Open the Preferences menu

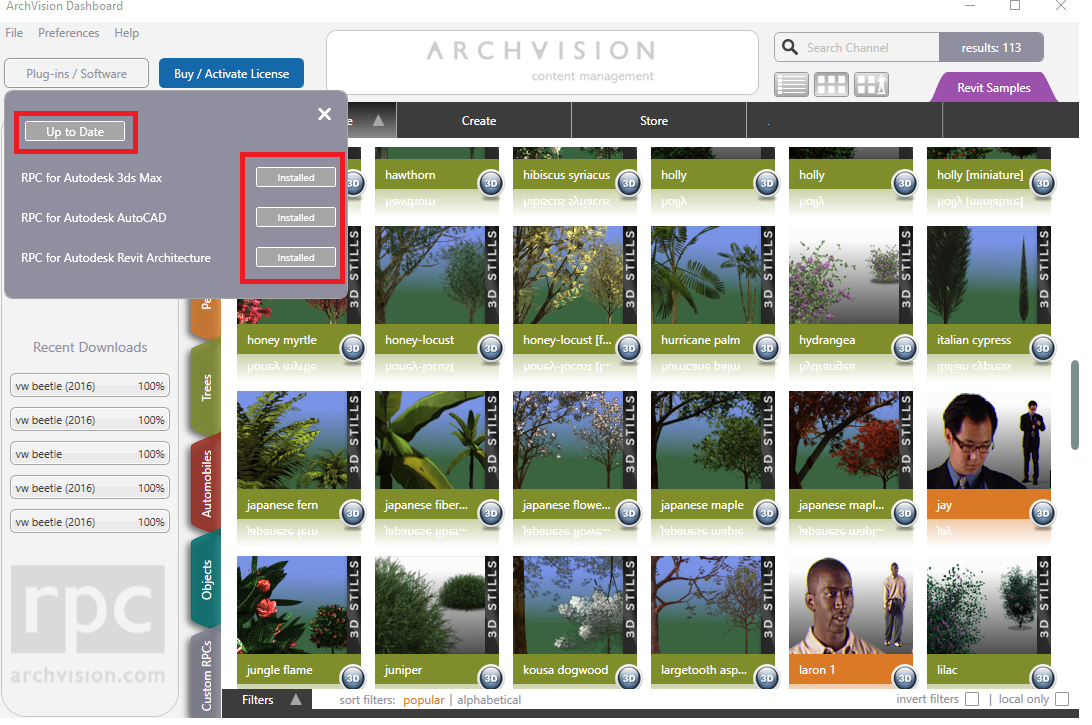tap(68, 33)
